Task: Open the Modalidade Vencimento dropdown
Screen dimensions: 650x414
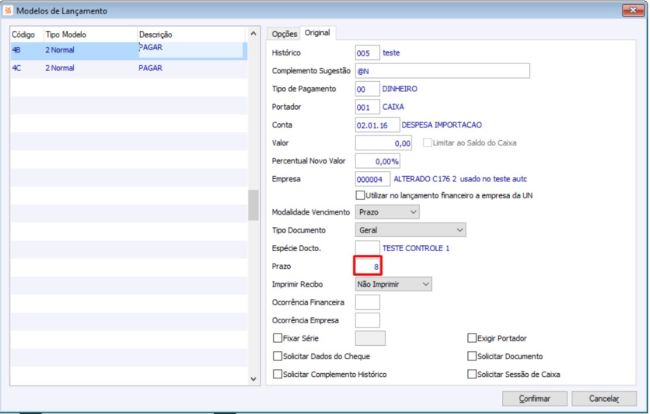Action: pos(387,212)
